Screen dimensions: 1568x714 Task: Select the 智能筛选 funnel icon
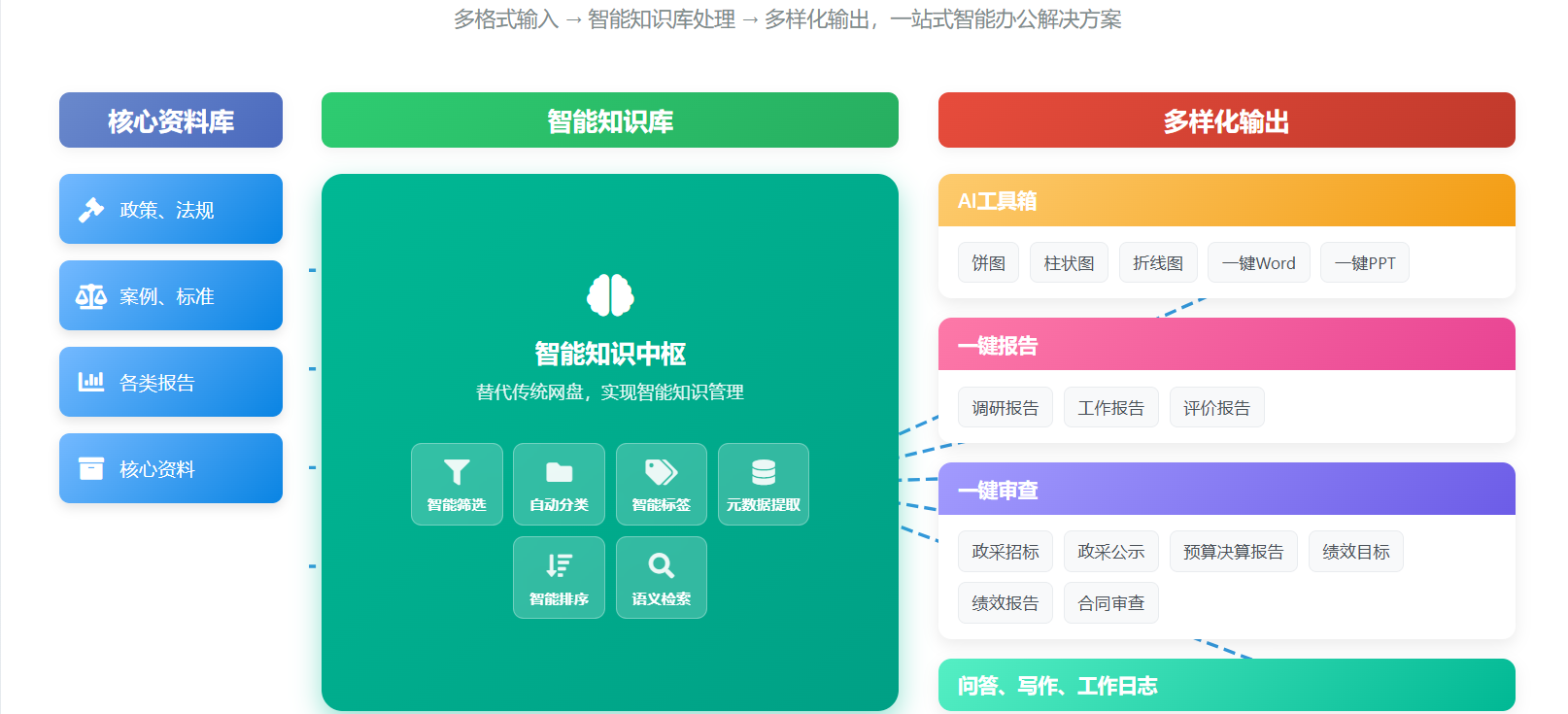point(457,472)
